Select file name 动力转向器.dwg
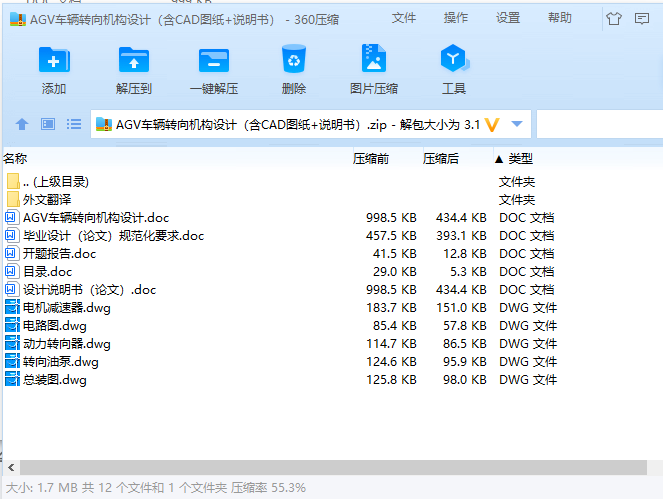Screen dimensions: 663x499 pyautogui.click(x=66, y=343)
